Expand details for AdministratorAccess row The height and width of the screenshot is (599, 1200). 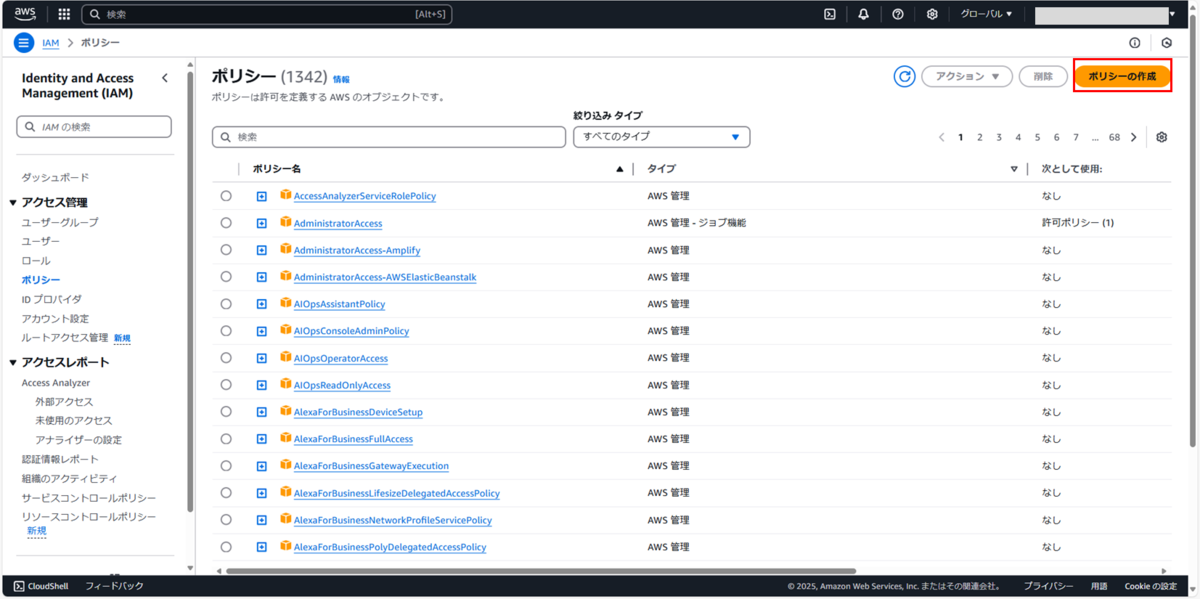tap(261, 223)
